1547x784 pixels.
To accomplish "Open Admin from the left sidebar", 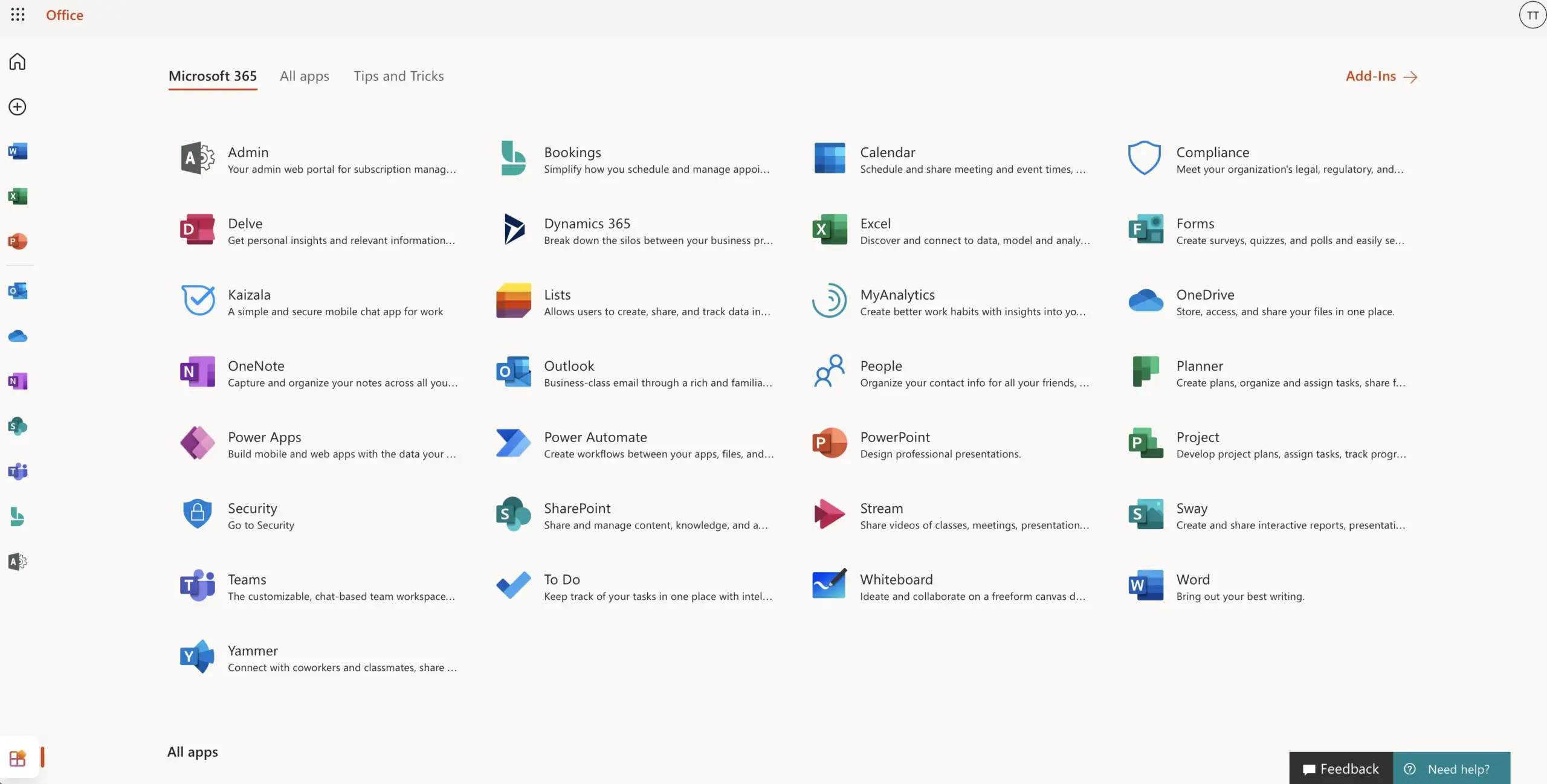I will [18, 562].
